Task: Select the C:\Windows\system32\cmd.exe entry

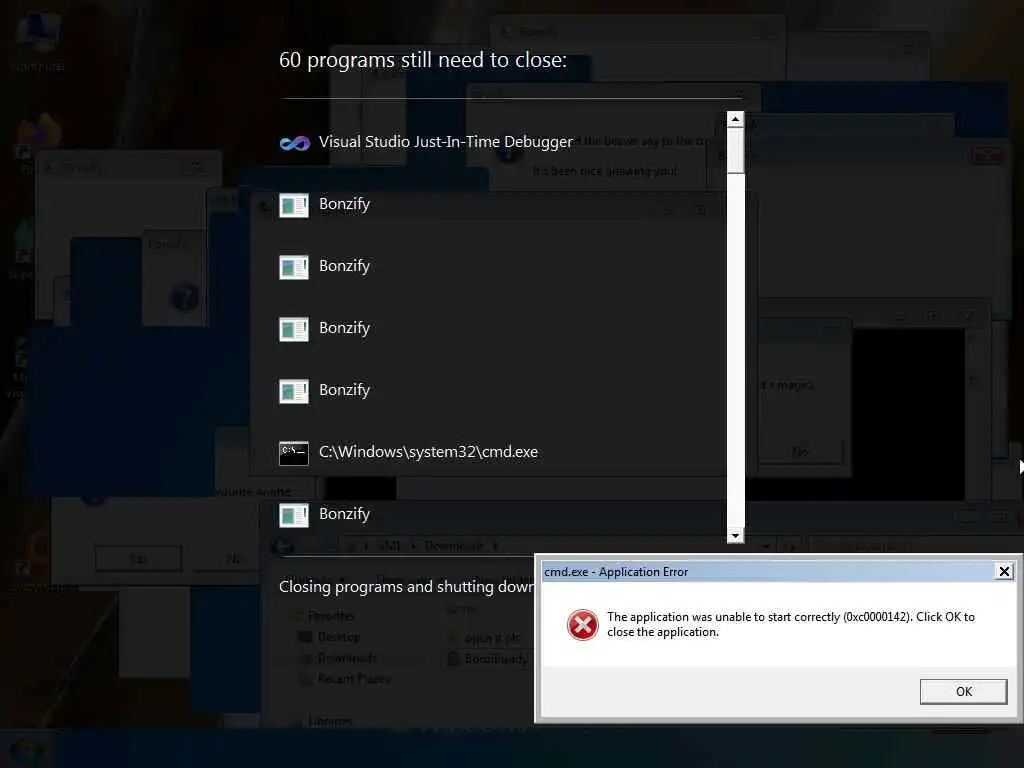Action: [409, 452]
